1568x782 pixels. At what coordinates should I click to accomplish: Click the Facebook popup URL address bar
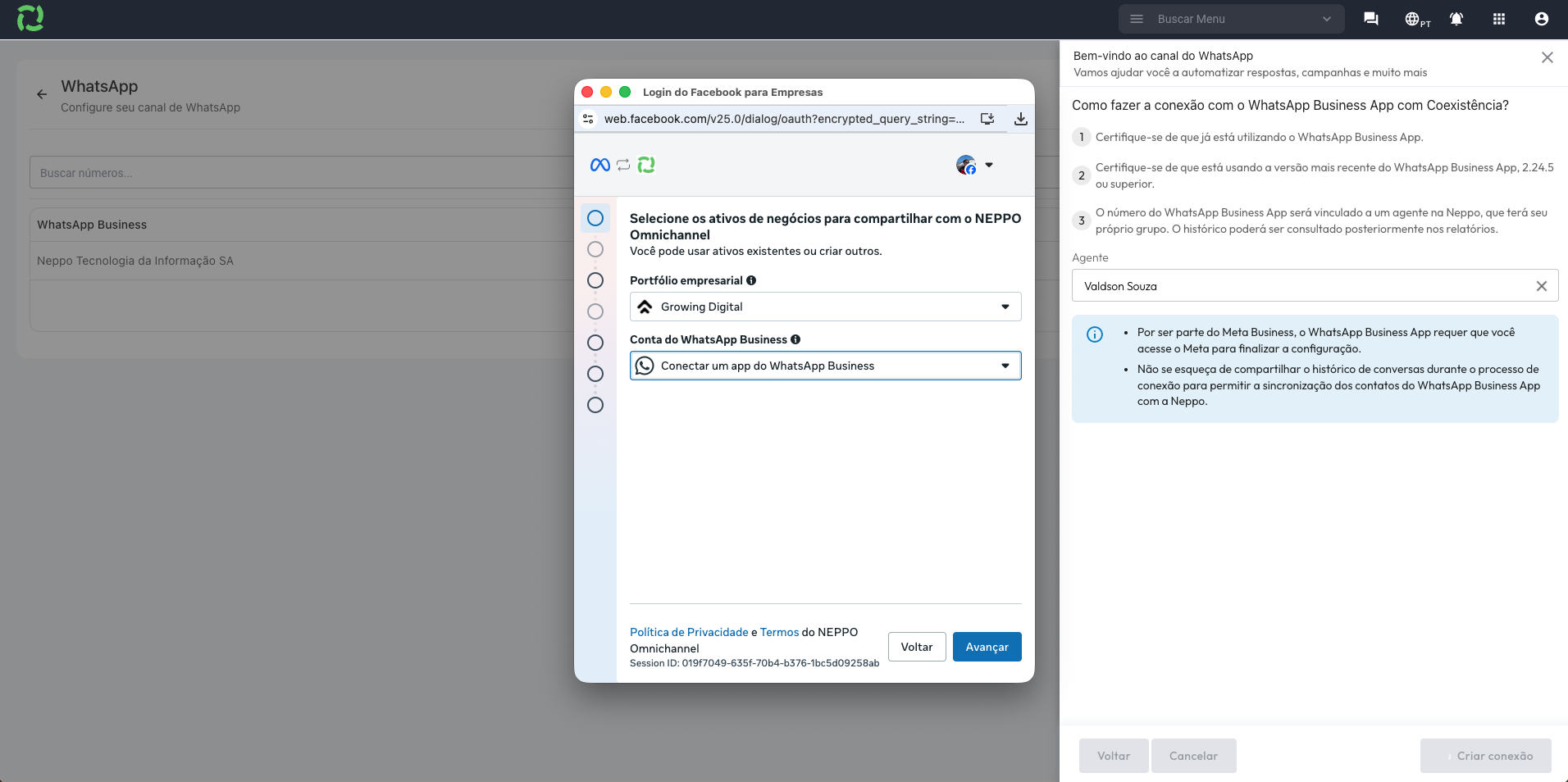(x=785, y=119)
